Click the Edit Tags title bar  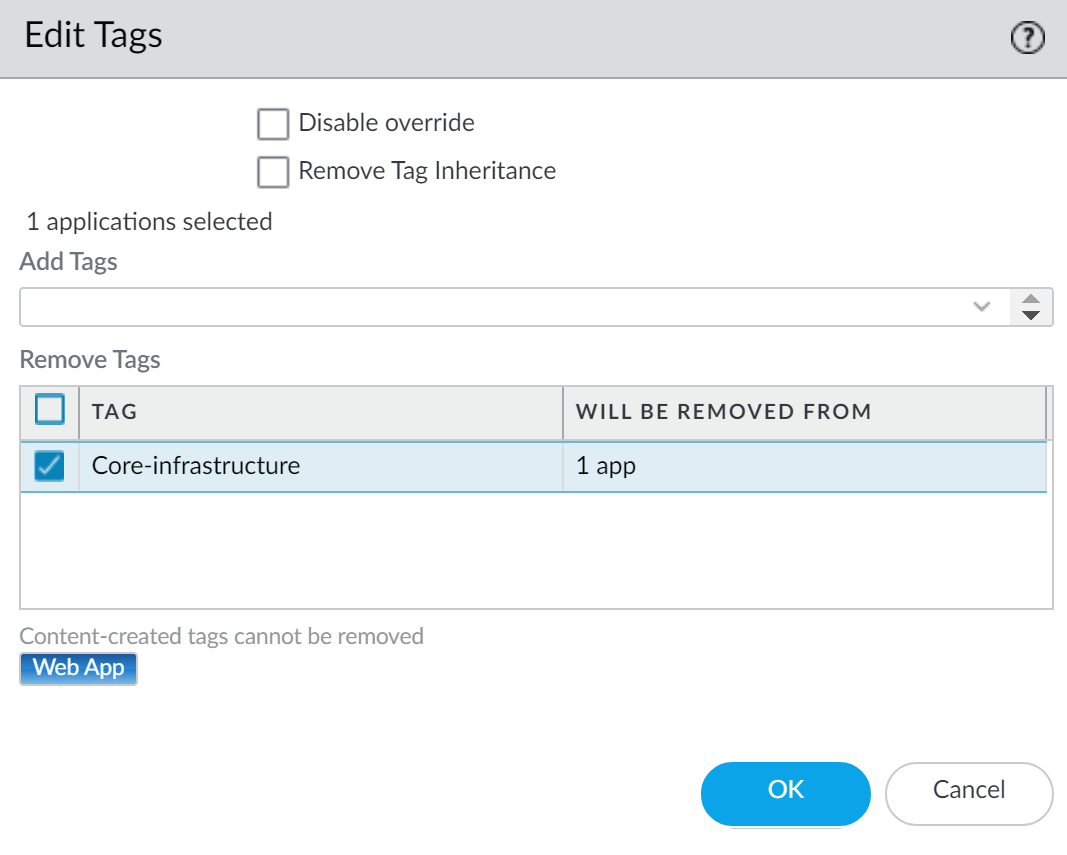click(x=500, y=38)
